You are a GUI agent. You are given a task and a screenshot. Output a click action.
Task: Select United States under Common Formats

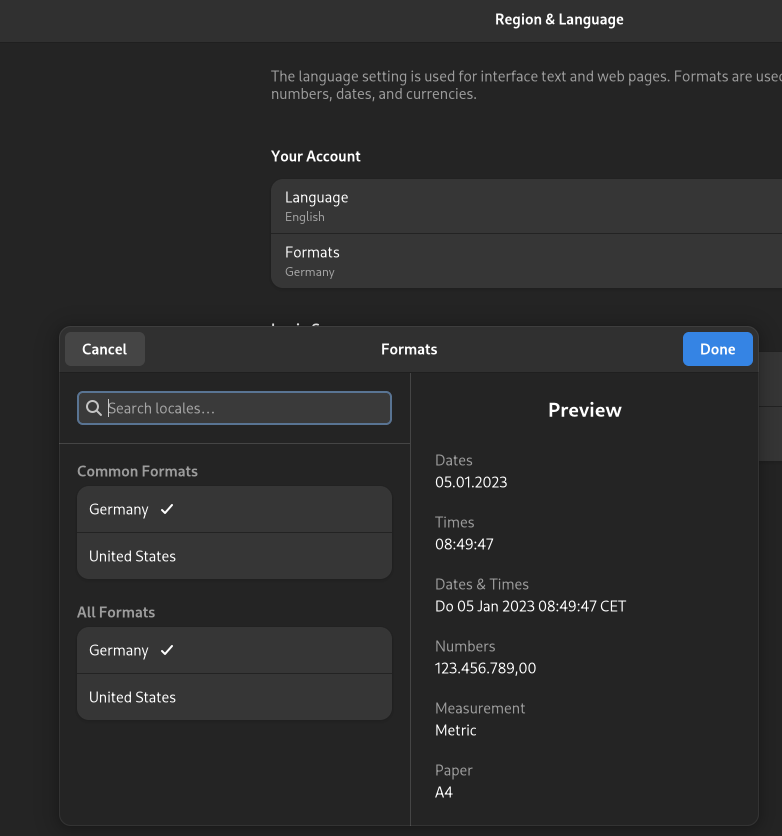coord(234,556)
